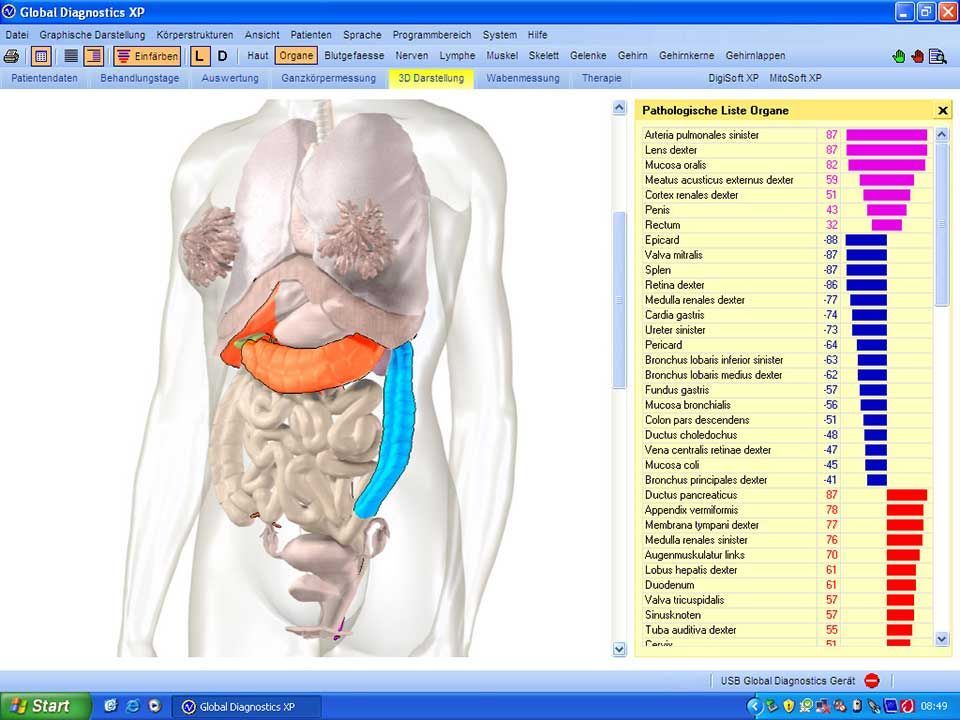Close the Pathologische Liste Organe panel
Image resolution: width=960 pixels, height=720 pixels.
pyautogui.click(x=942, y=111)
